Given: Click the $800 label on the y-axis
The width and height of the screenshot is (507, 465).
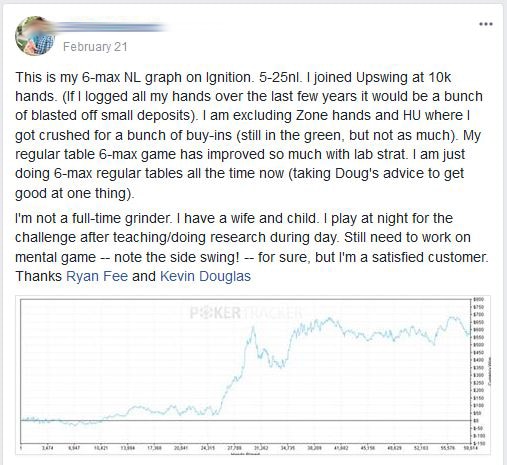Looking at the screenshot, I should [479, 299].
